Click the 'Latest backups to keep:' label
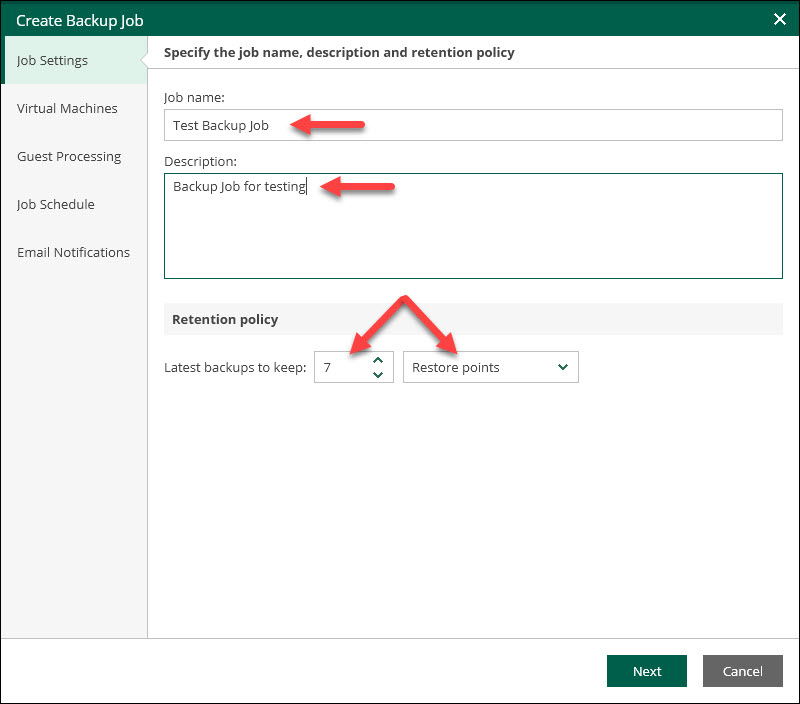800x704 pixels. 235,367
